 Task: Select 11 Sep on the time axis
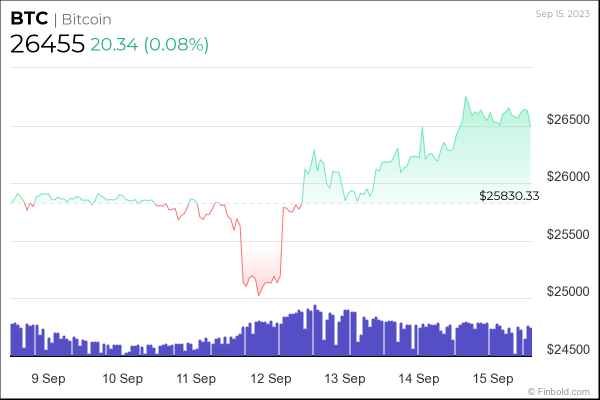coord(196,379)
